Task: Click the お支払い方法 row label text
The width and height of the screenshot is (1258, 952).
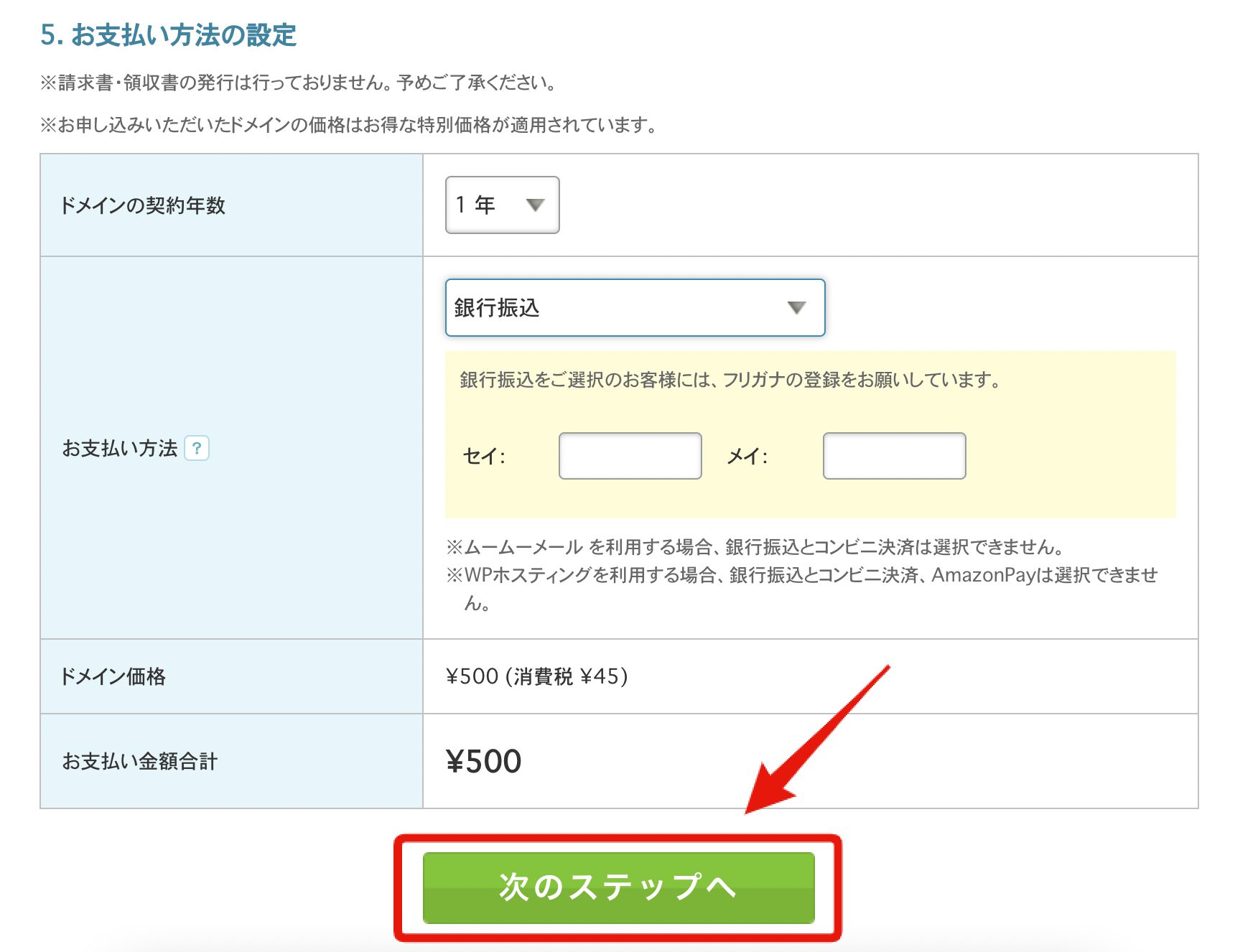Action: 119,448
